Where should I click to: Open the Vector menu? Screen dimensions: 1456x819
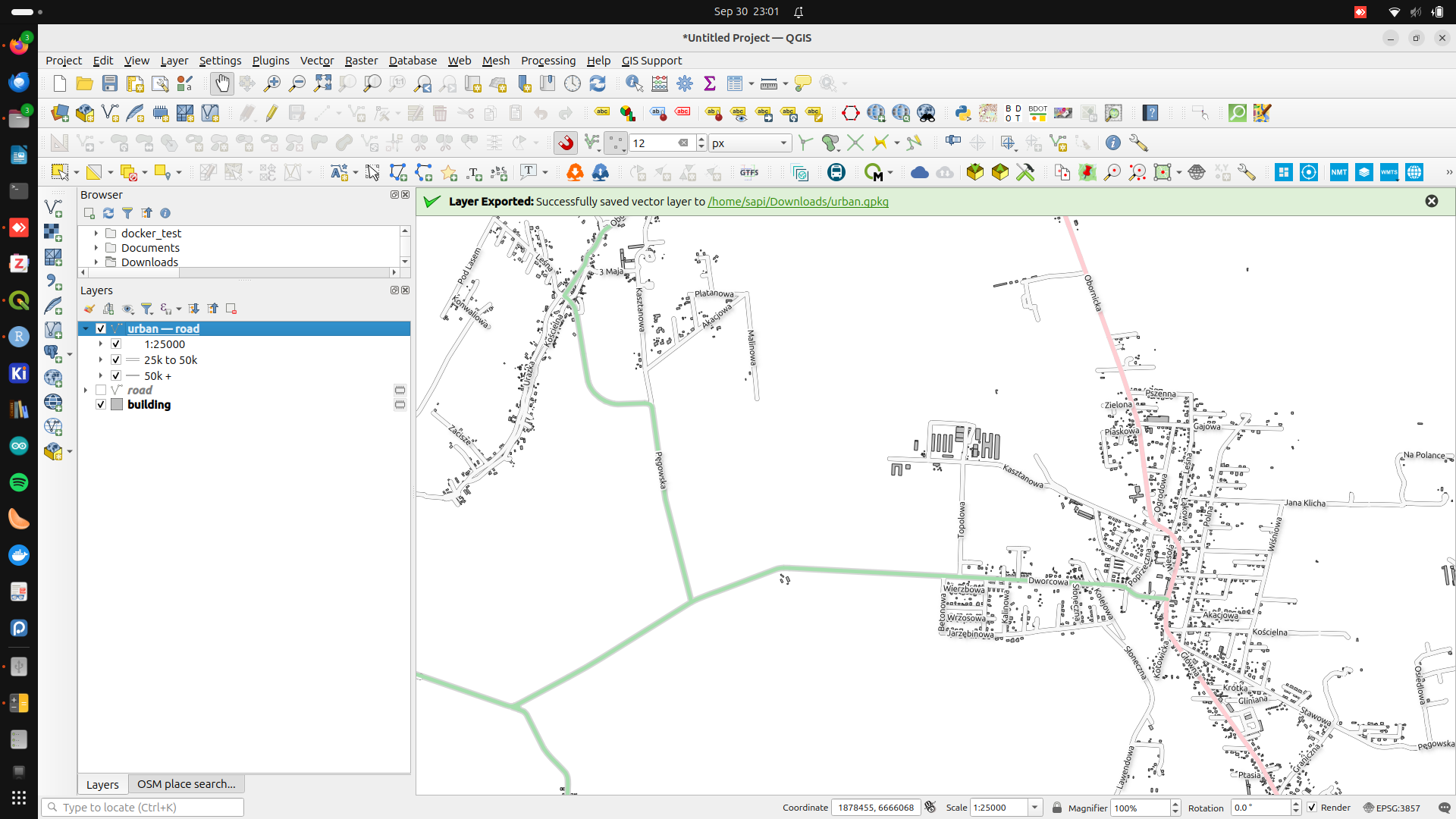click(316, 61)
